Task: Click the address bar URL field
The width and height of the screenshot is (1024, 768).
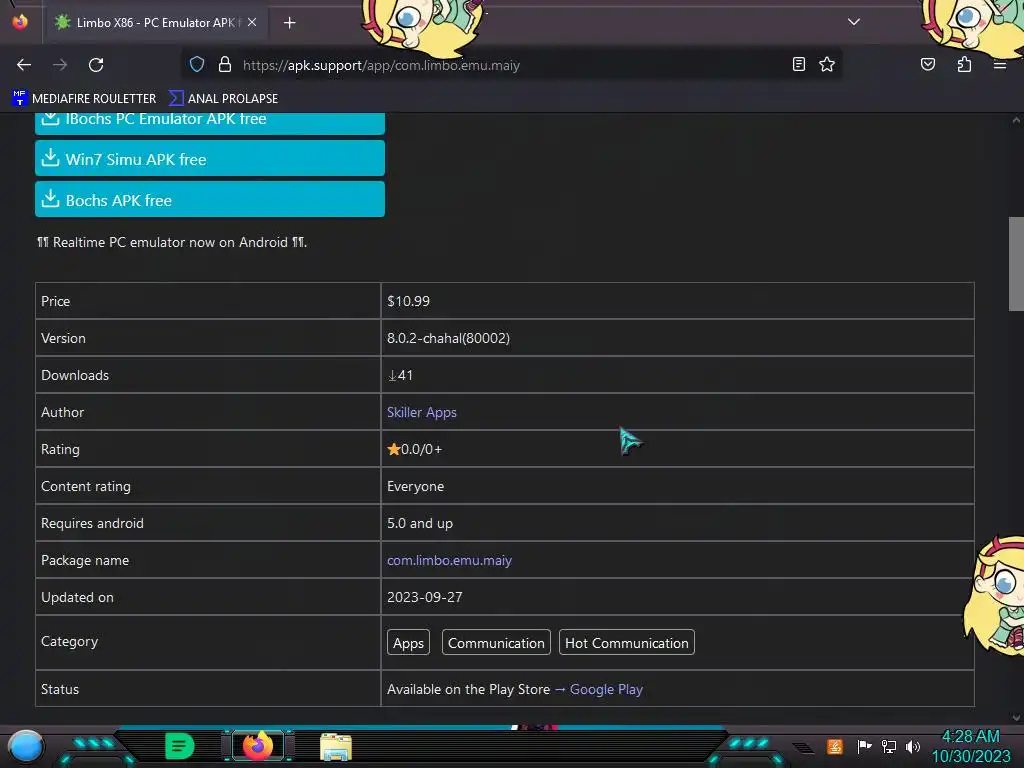Action: 509,65
